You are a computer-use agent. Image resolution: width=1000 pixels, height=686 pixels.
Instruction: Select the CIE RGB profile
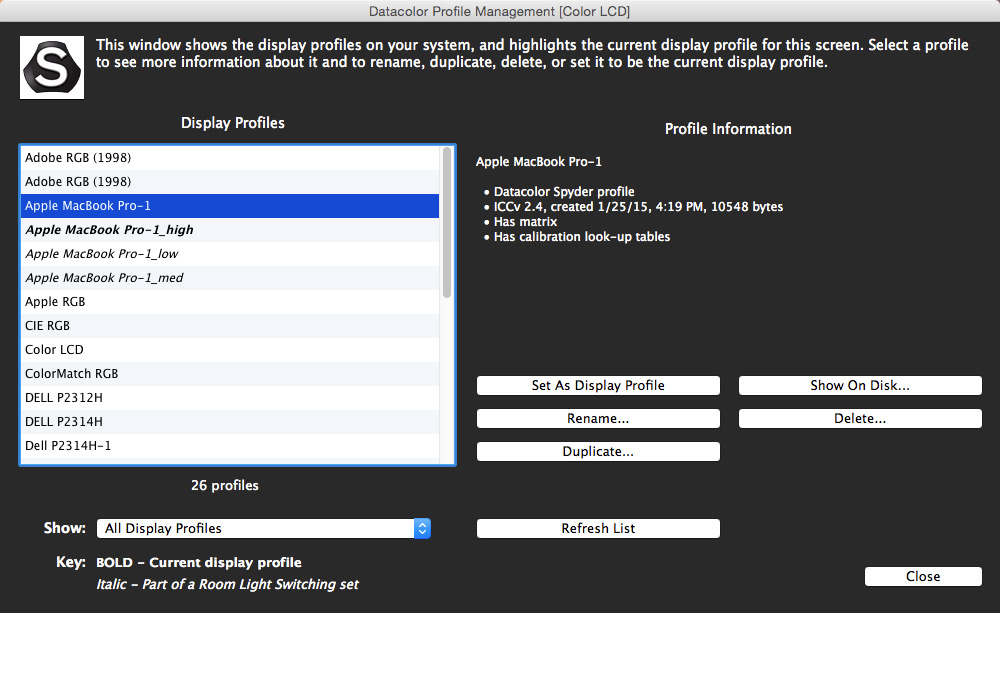230,326
